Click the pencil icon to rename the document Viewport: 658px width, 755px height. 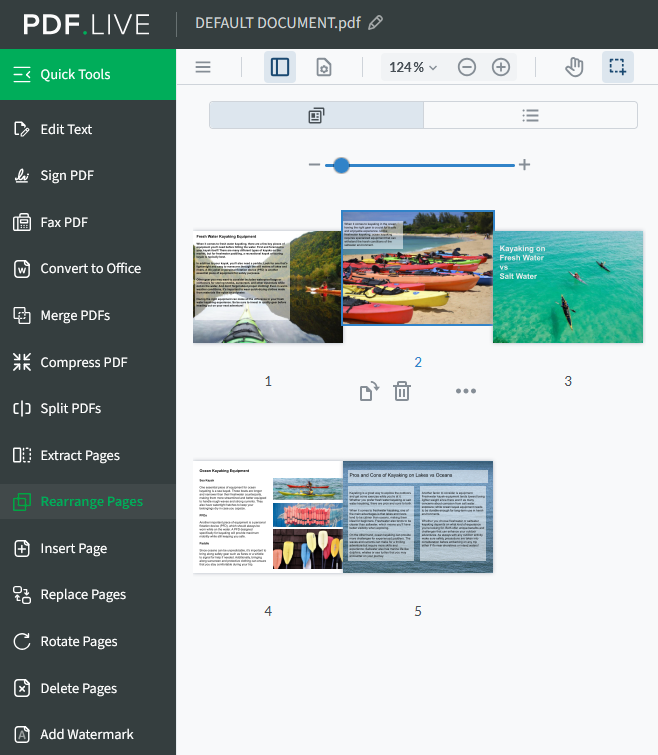(x=375, y=22)
